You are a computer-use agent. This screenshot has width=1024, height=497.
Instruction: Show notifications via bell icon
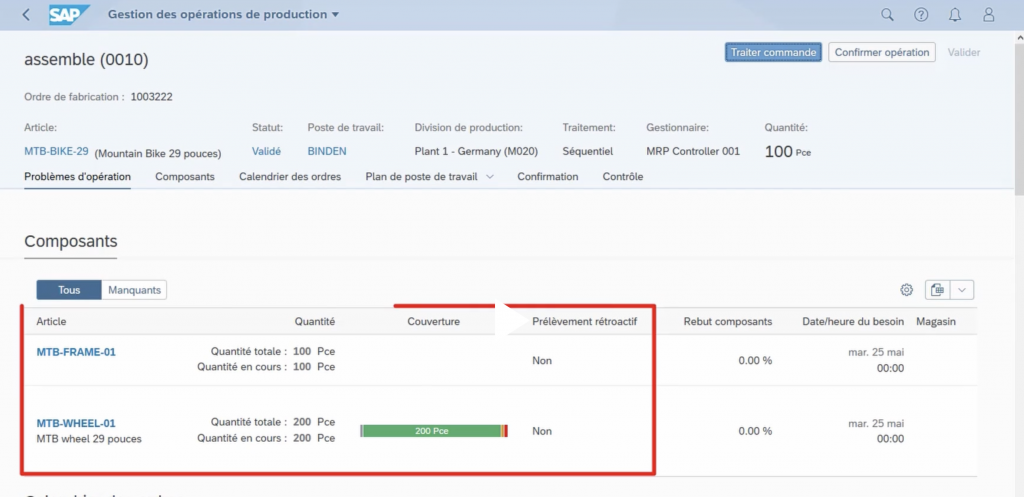(955, 15)
